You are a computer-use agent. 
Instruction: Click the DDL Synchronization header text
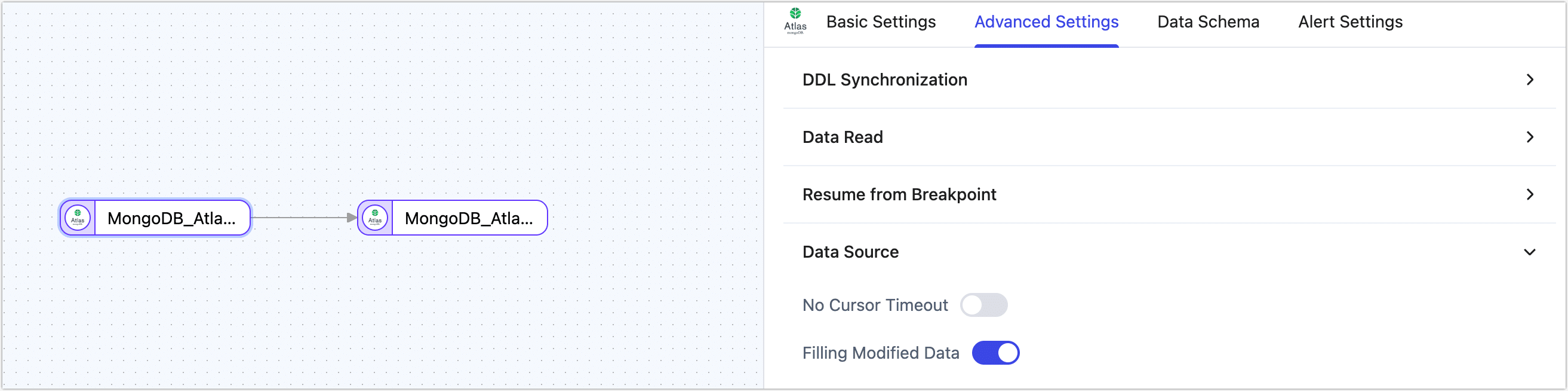[884, 79]
